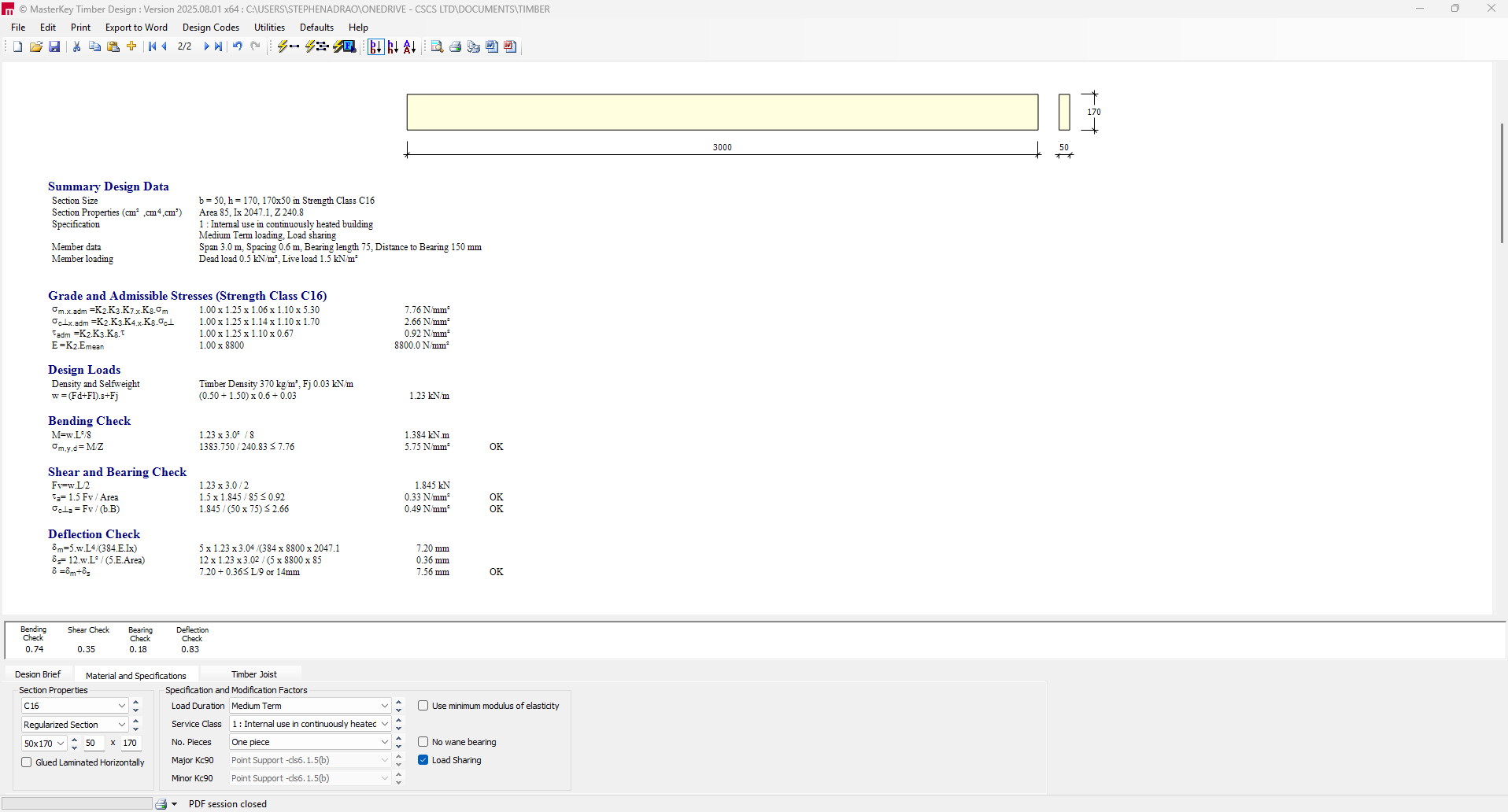Create a new file with the blank-page icon
The width and height of the screenshot is (1508, 812).
tap(17, 46)
